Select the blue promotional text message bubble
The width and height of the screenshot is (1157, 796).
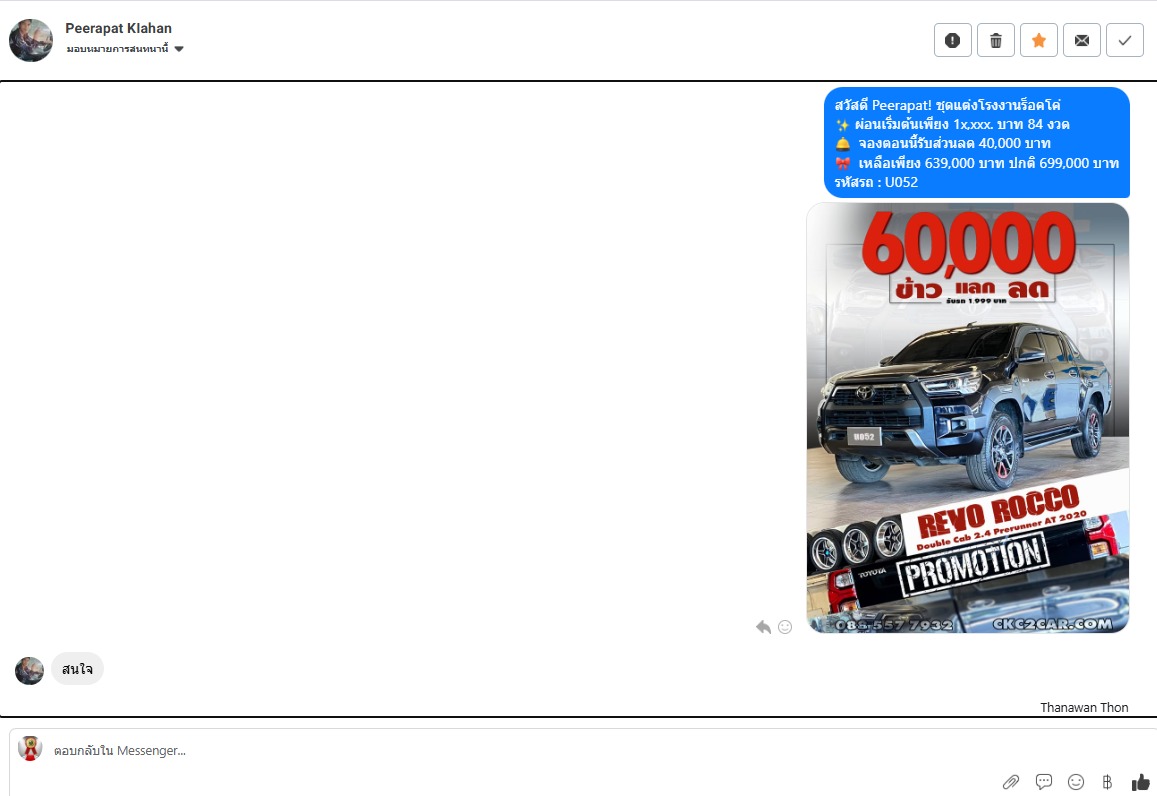pyautogui.click(x=977, y=142)
